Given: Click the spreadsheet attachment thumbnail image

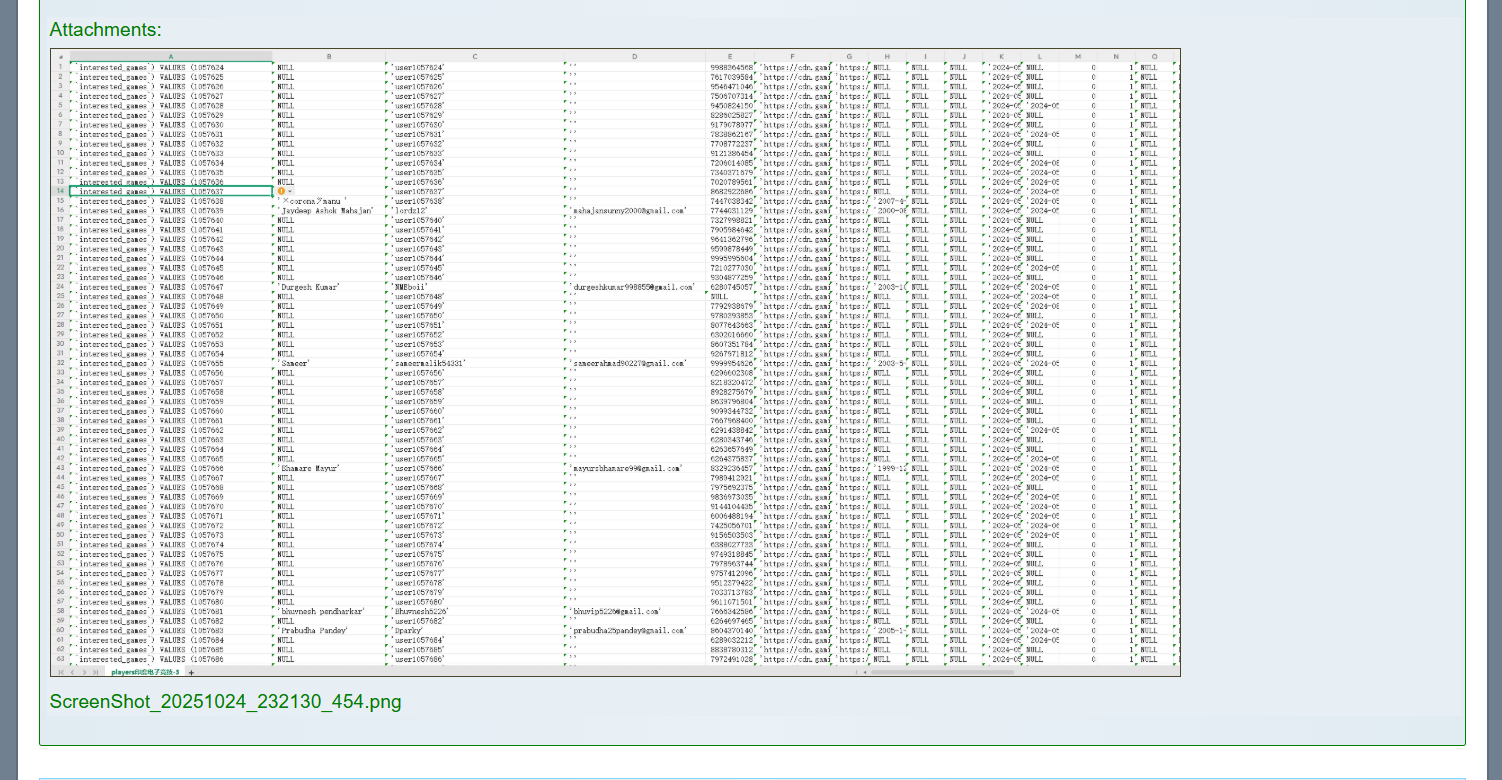Looking at the screenshot, I should [x=615, y=362].
